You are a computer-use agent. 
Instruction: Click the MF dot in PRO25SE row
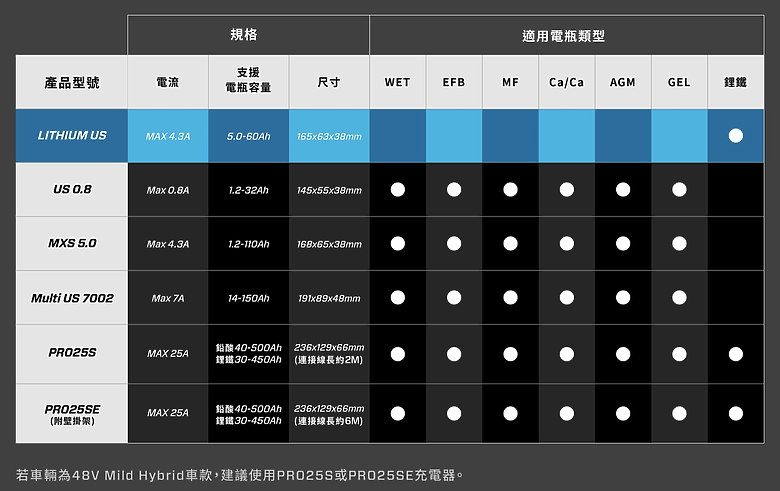tap(510, 413)
